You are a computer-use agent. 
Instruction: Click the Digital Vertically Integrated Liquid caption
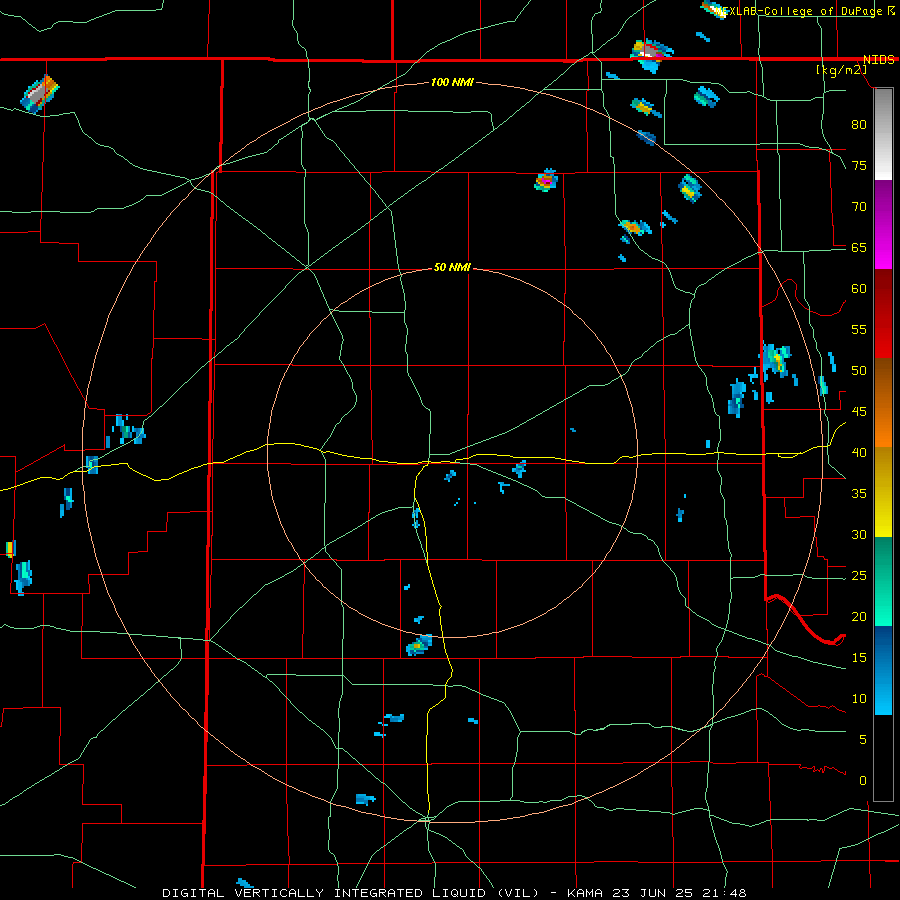[454, 893]
